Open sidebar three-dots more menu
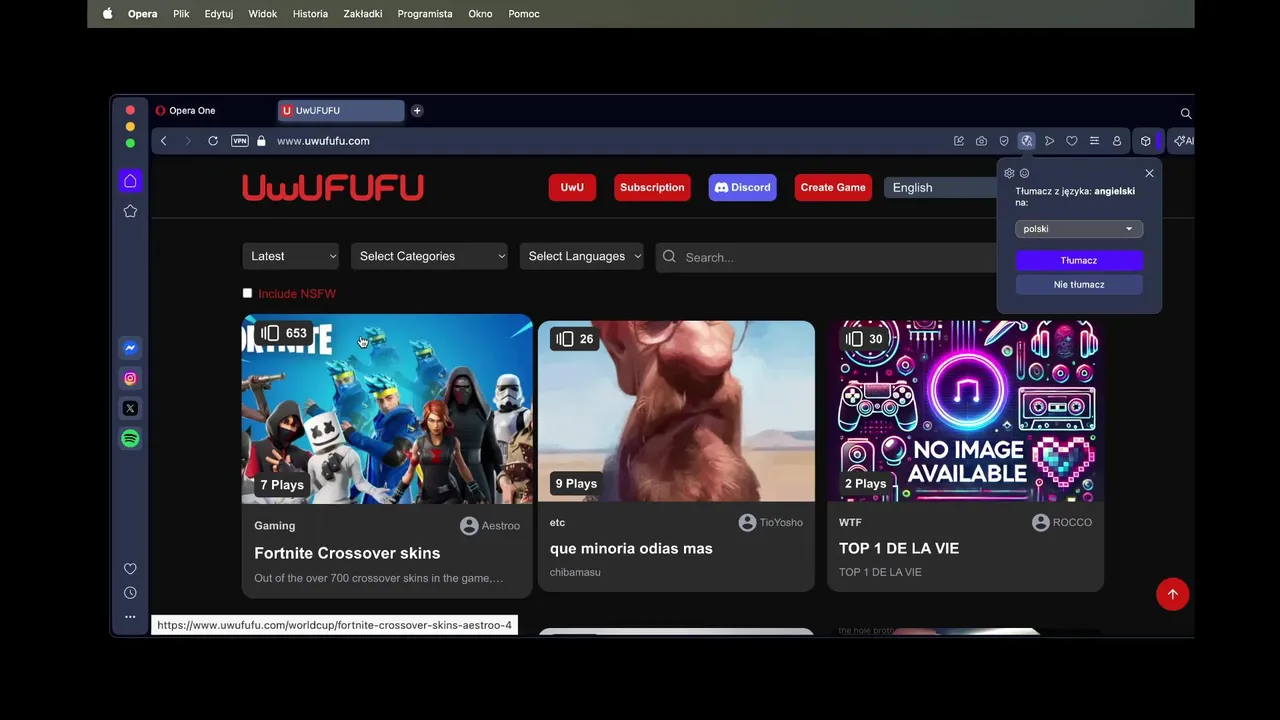1280x720 pixels. pos(130,617)
